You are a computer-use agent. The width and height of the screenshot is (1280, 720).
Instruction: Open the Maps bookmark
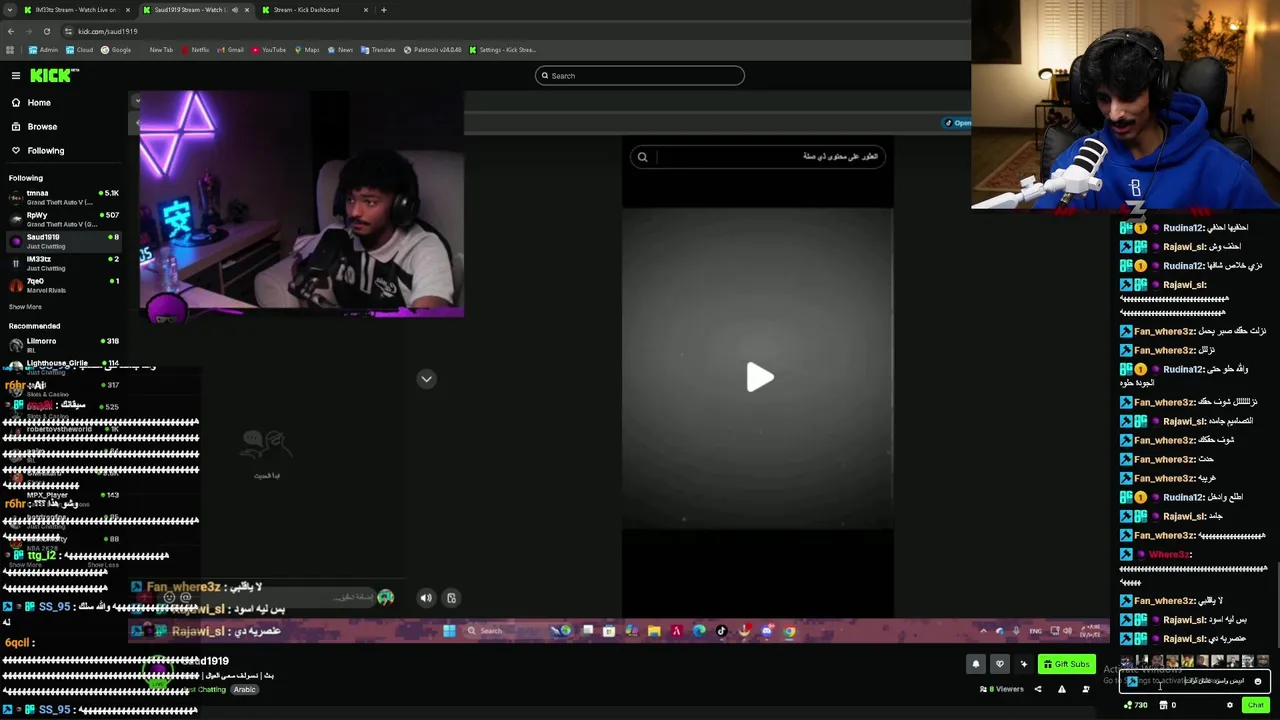(307, 50)
